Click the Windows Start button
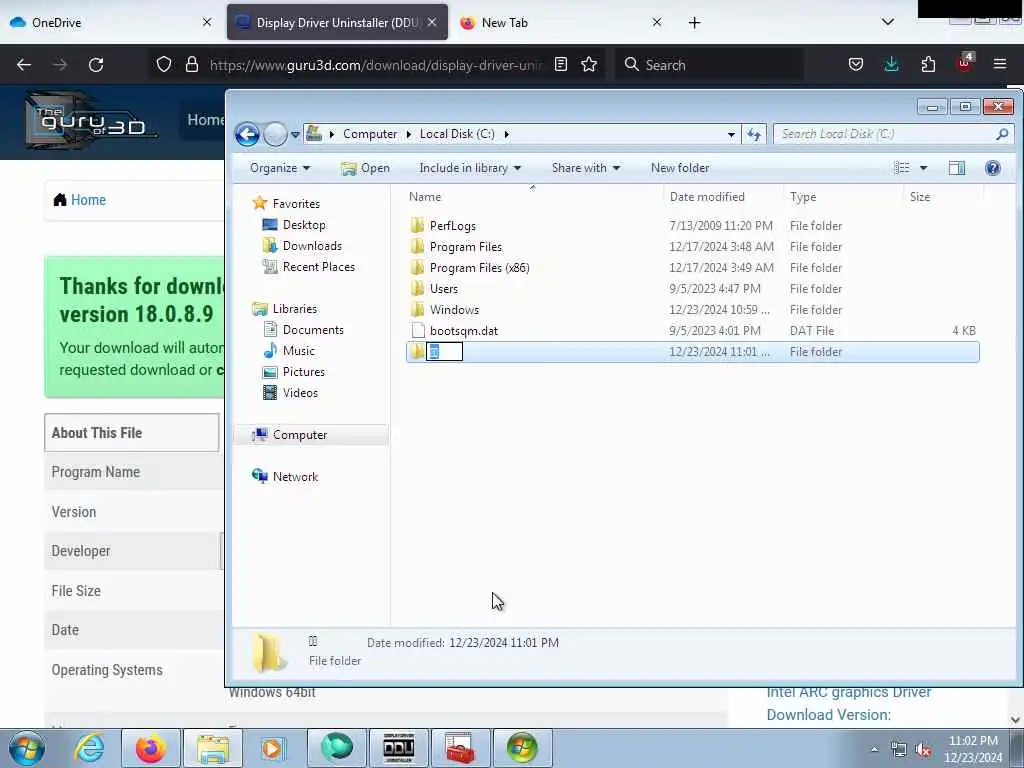Screen dimensions: 1024x768 27,748
